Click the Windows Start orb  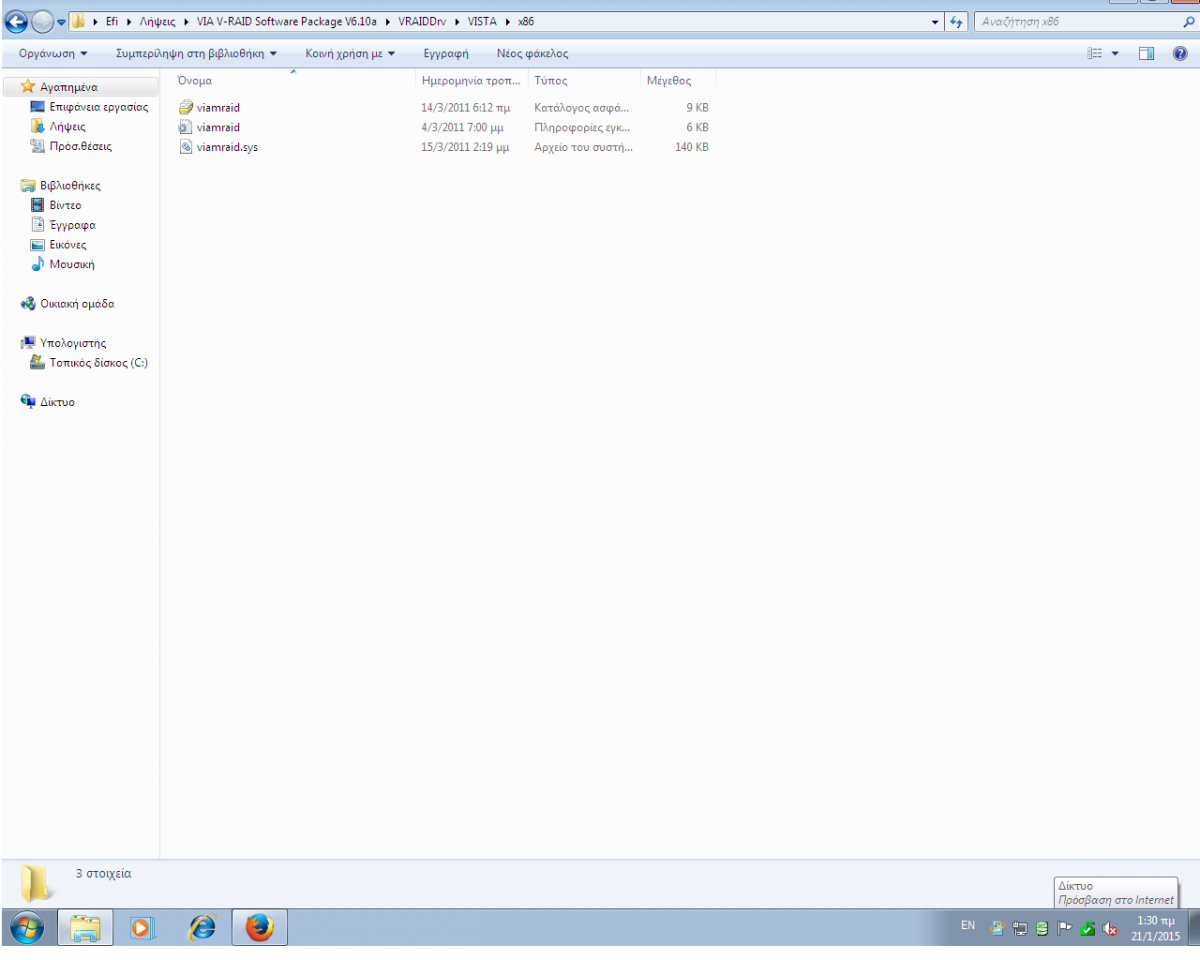tap(27, 928)
